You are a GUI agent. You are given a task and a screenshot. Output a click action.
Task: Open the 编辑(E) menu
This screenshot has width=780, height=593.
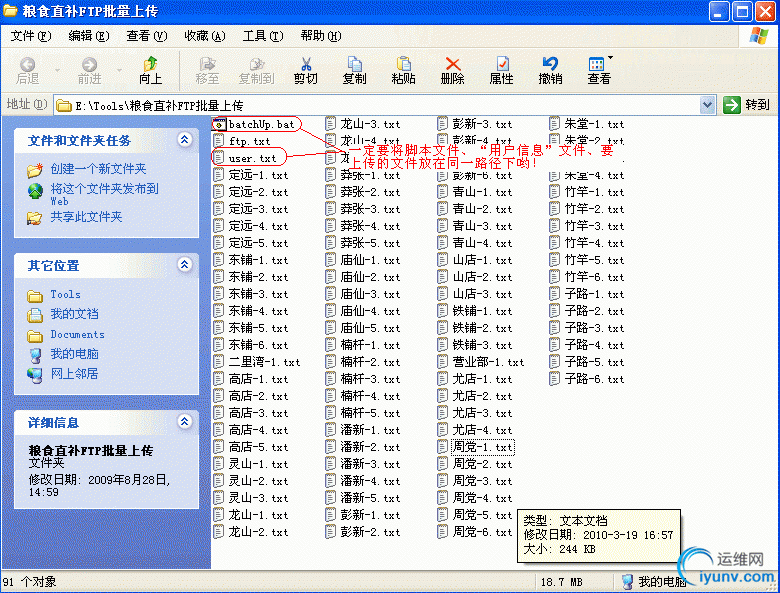pyautogui.click(x=89, y=36)
